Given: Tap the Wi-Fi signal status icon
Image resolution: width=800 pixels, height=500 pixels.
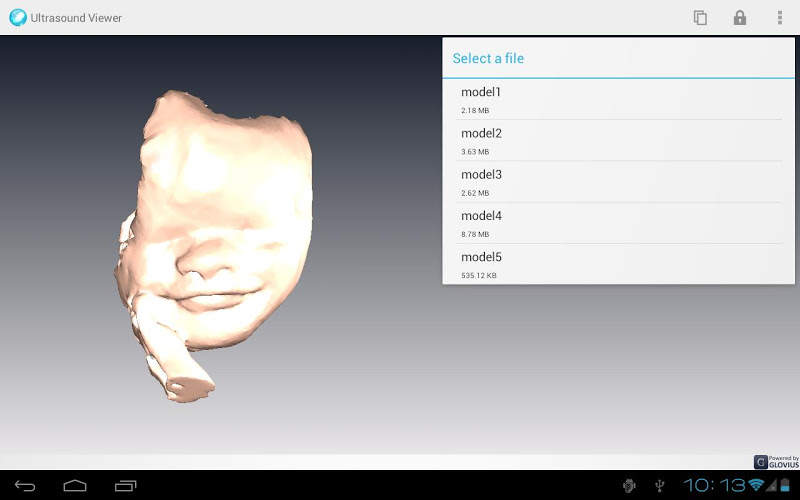Looking at the screenshot, I should click(x=756, y=485).
